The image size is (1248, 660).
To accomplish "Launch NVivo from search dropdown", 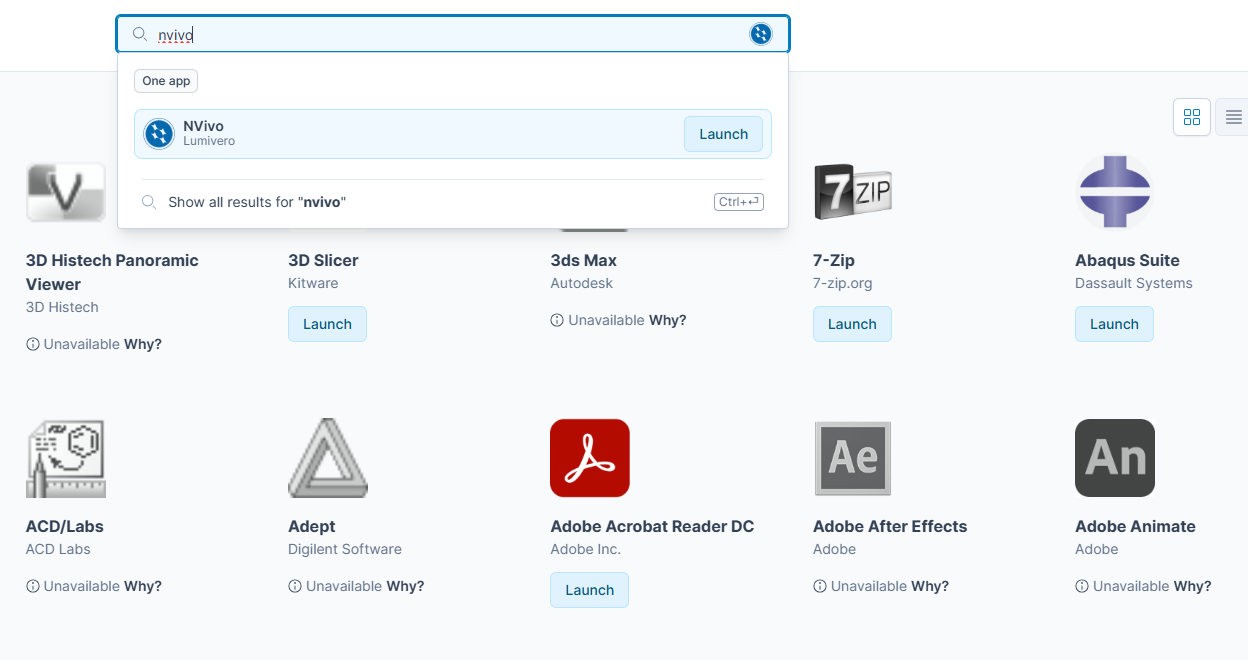I will tap(723, 134).
